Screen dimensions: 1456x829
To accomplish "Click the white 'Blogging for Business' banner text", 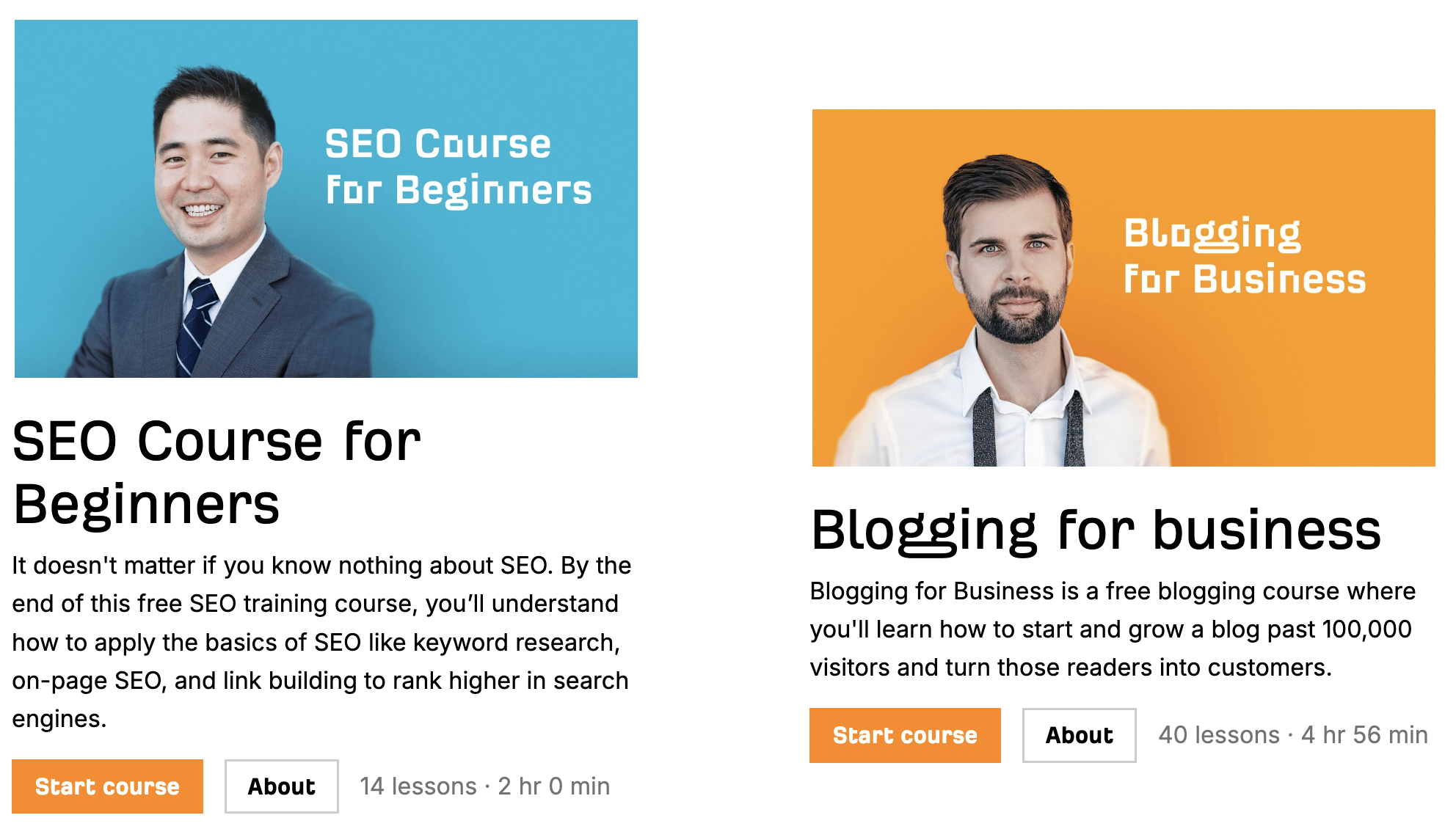I will tap(1244, 256).
